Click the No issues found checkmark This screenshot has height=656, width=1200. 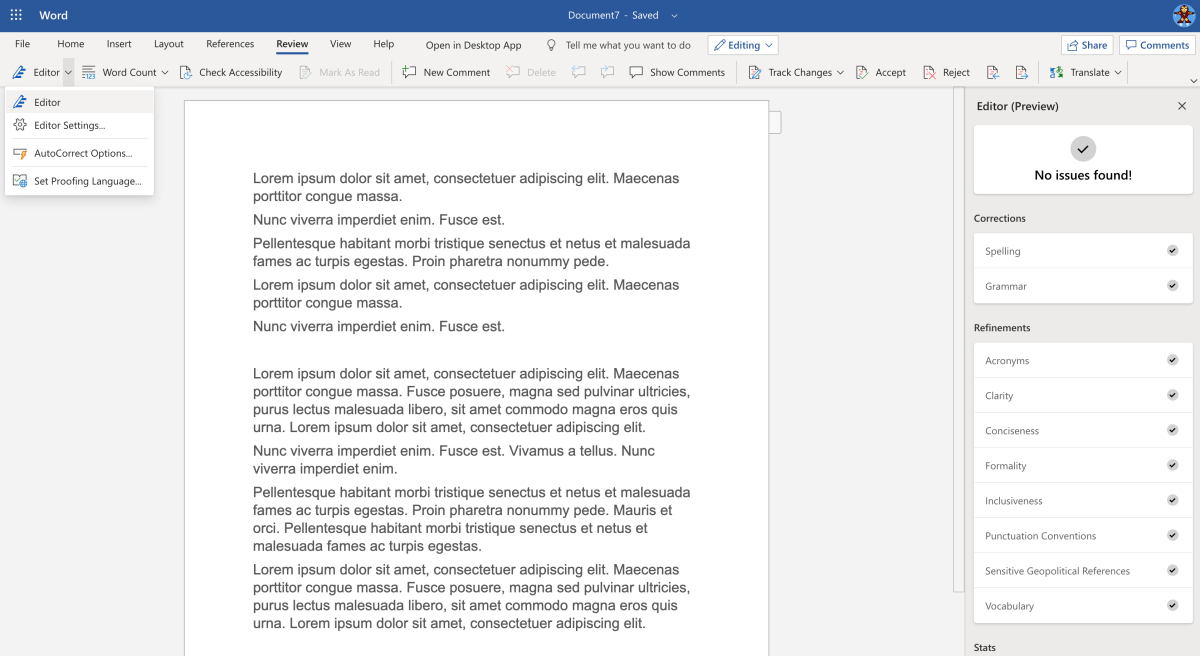tap(1082, 148)
